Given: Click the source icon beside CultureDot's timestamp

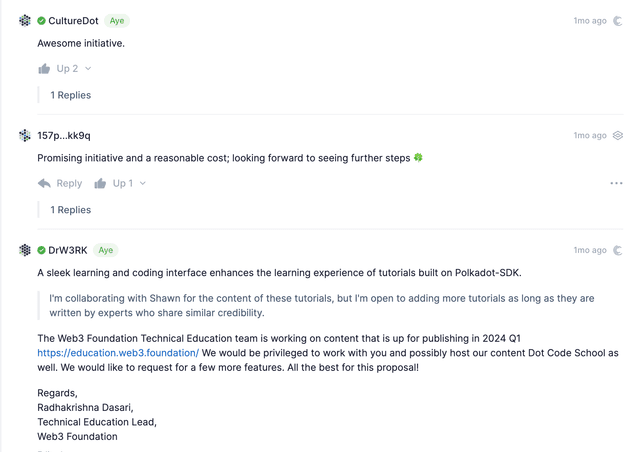Looking at the screenshot, I should click(618, 21).
